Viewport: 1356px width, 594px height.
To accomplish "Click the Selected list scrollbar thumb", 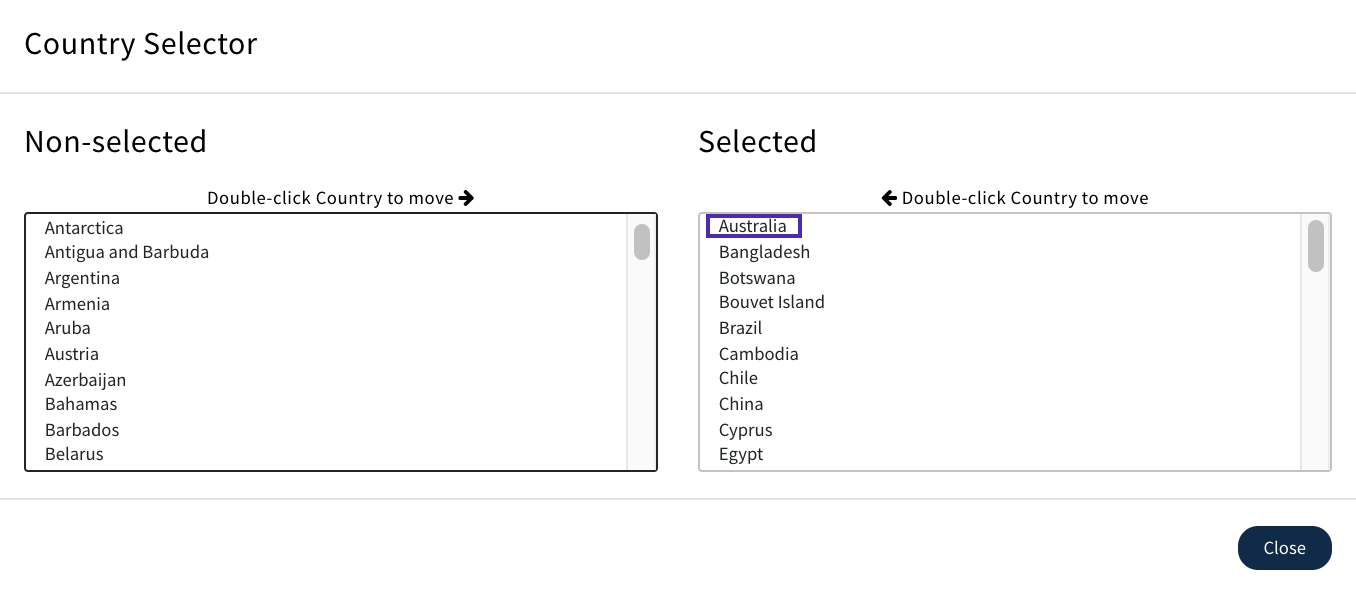I will 1316,246.
